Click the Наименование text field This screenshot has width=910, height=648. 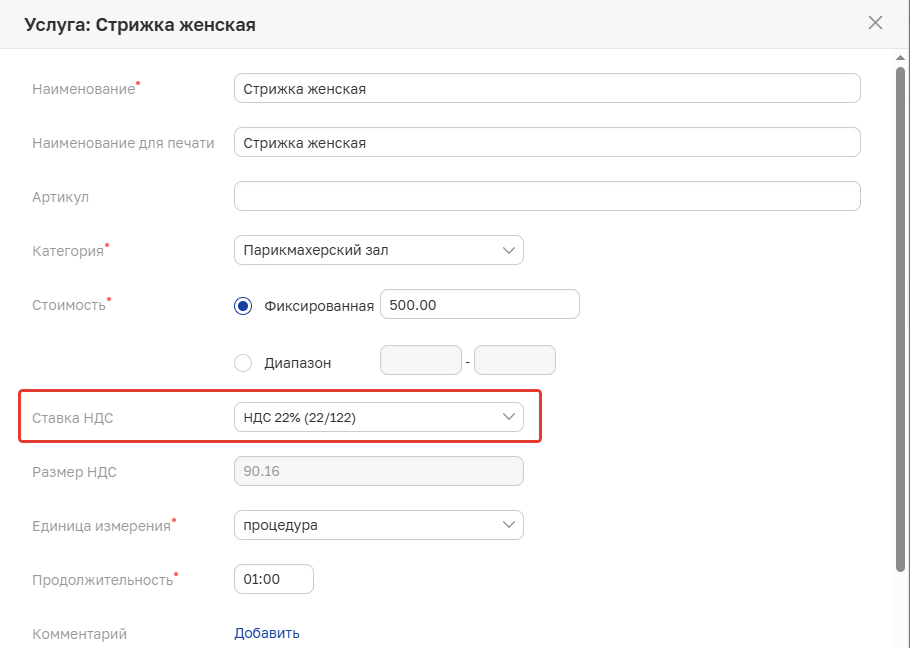click(x=546, y=89)
